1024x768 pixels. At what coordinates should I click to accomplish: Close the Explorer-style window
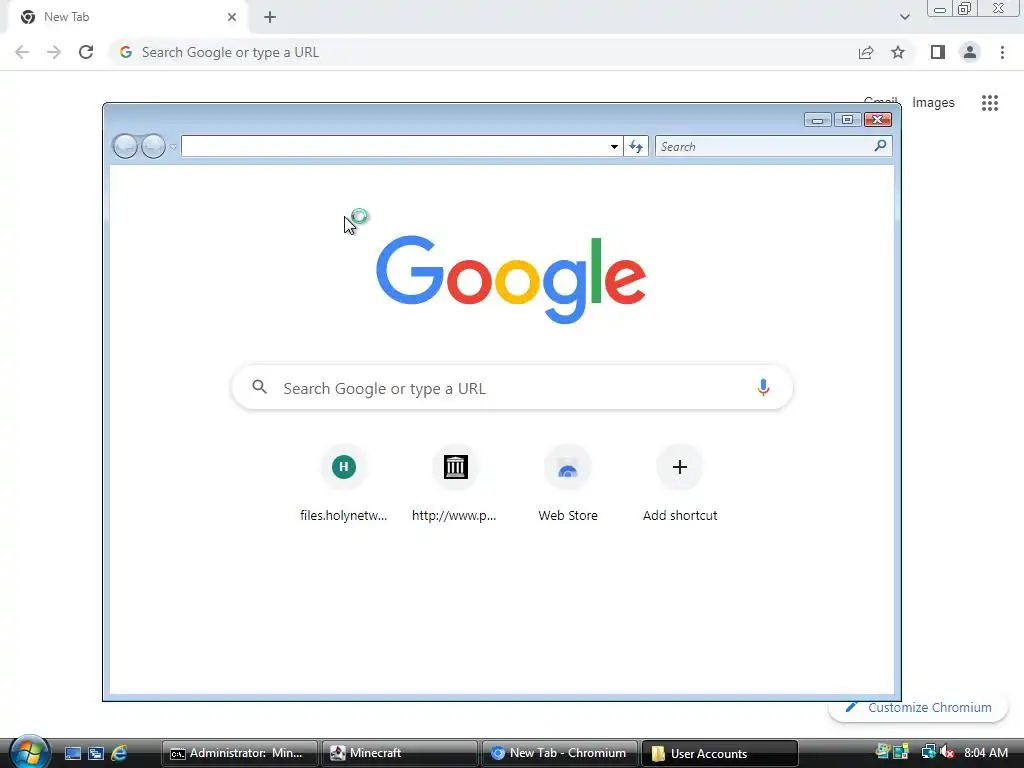(878, 120)
